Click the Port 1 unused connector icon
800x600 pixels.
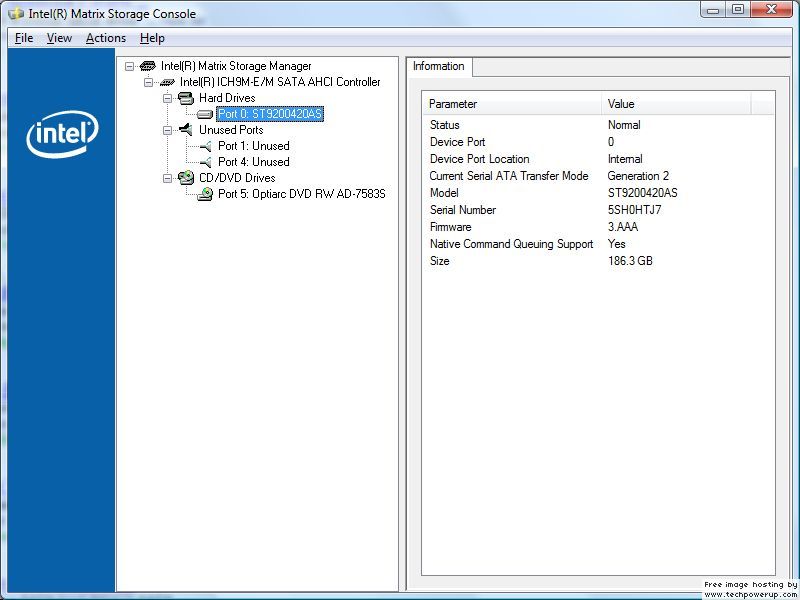205,146
